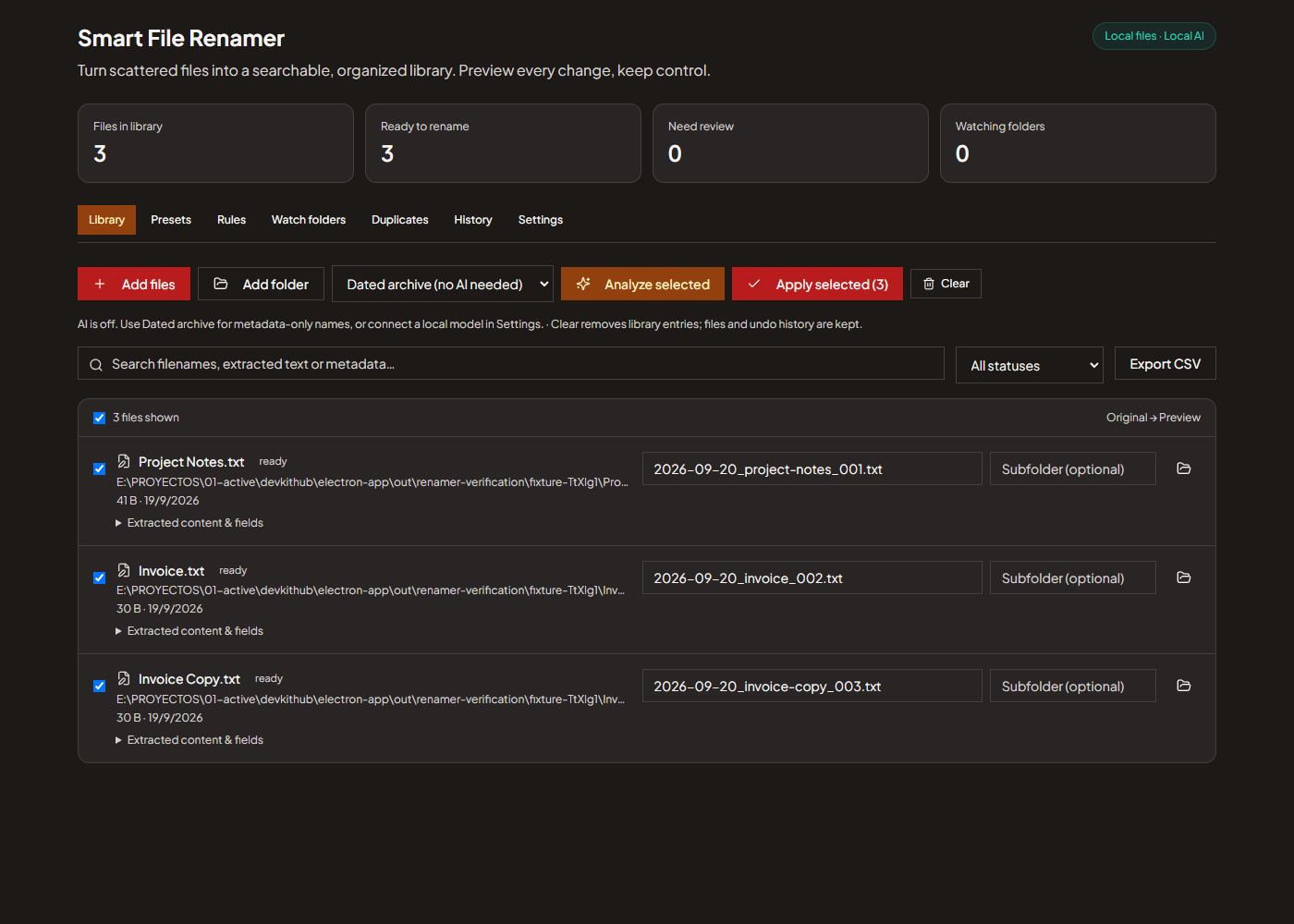Show the History tab
Viewport: 1294px width, 924px height.
coord(473,220)
